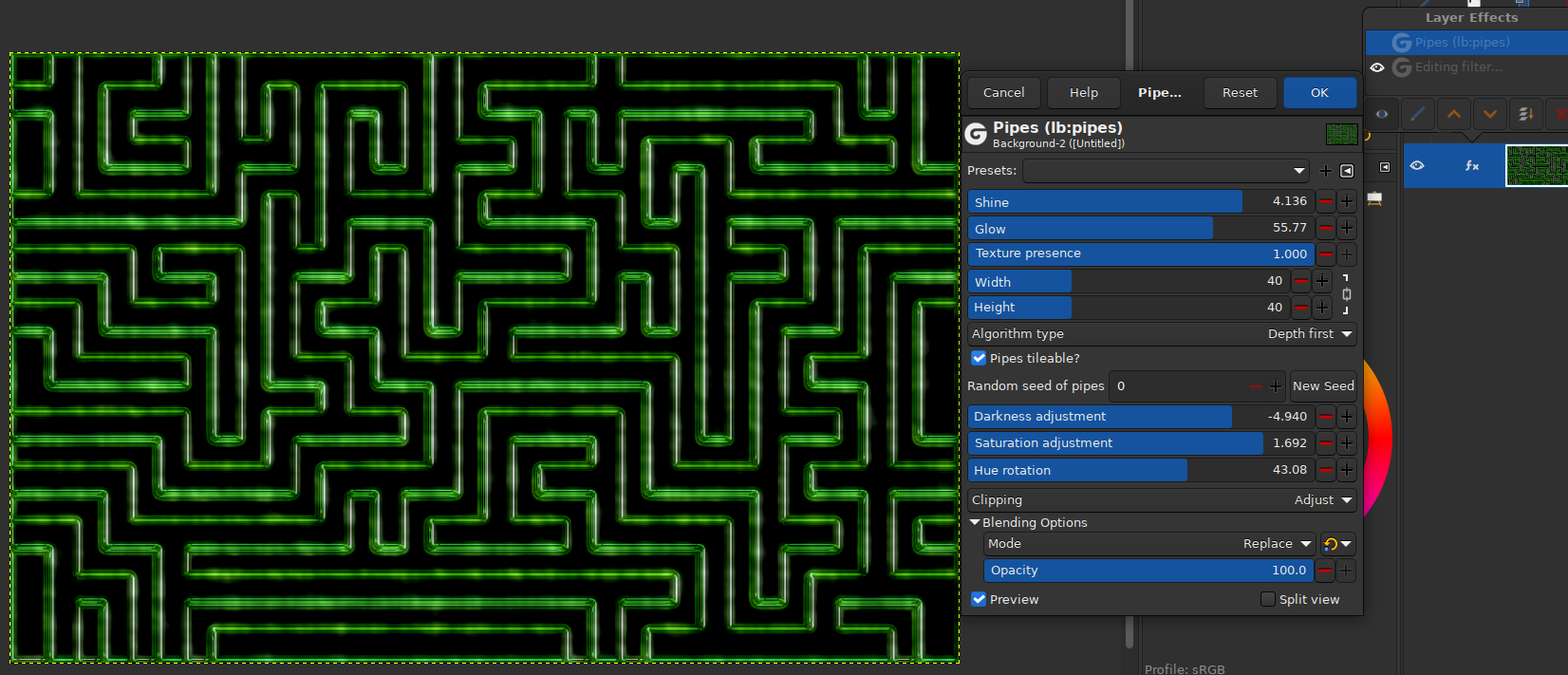Lower the effect with the down arrow
Viewport: 1568px width, 675px height.
coord(1490,115)
